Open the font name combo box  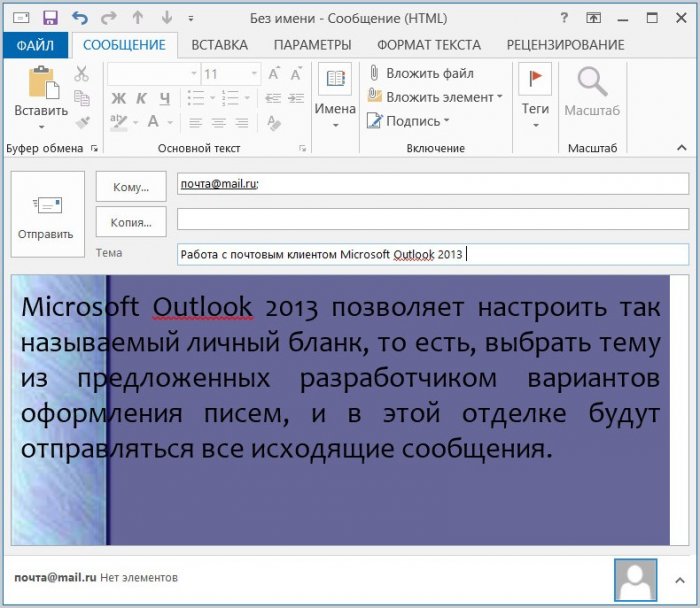(153, 74)
